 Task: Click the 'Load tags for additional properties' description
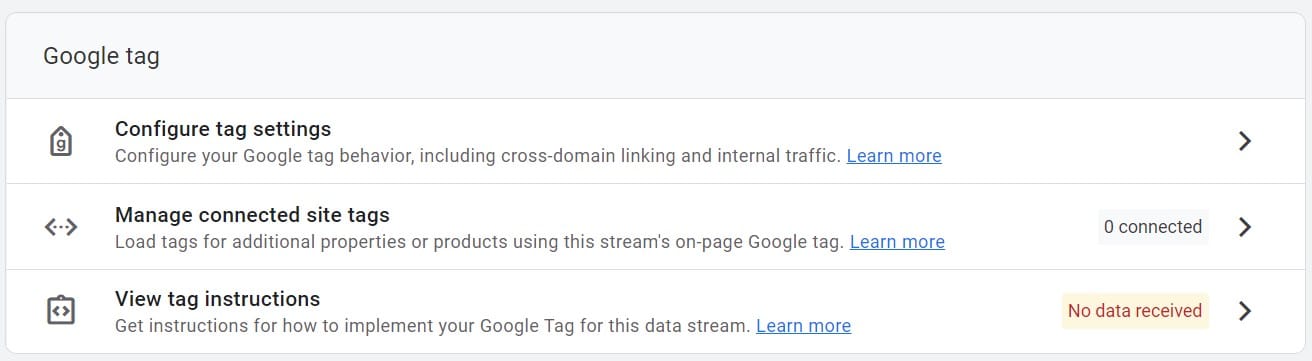pos(479,242)
